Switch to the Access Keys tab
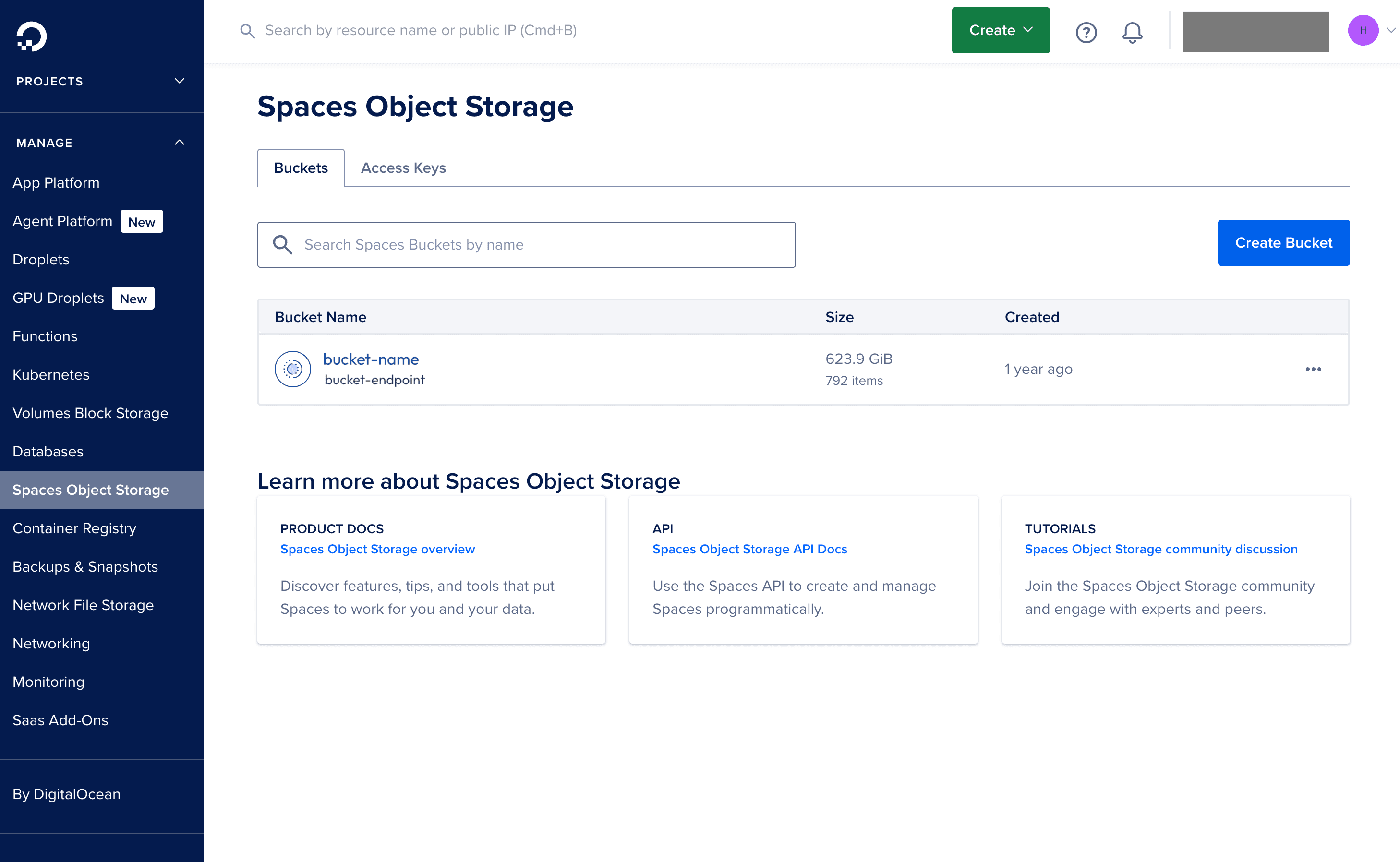Screen dimensions: 1400x862 pos(403,168)
